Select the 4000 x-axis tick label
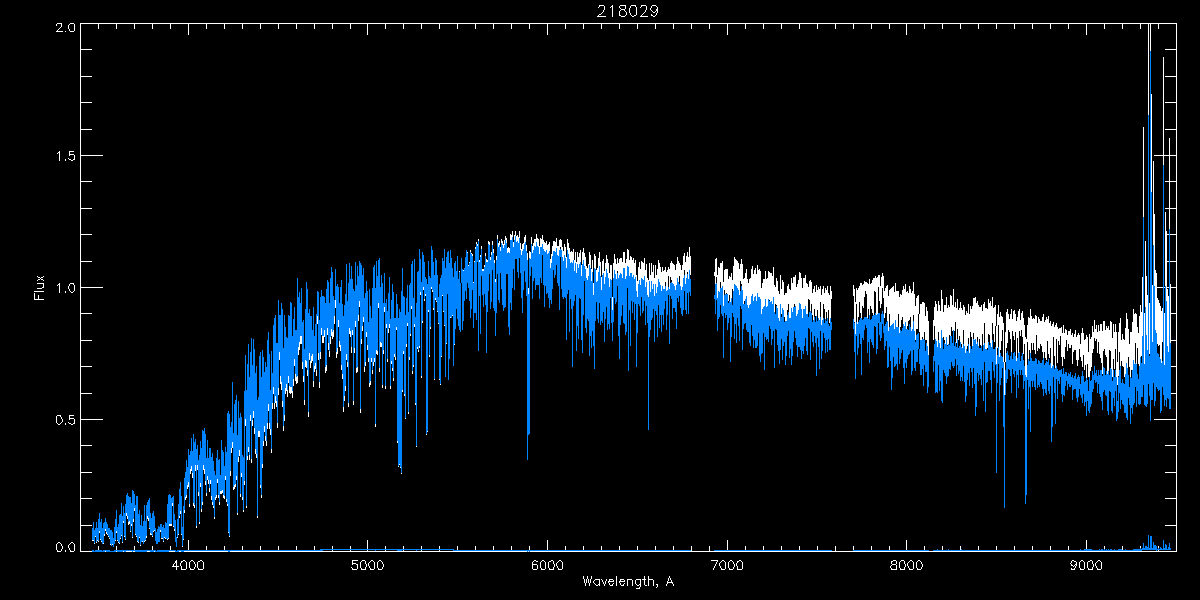This screenshot has width=1200, height=600. [x=188, y=563]
